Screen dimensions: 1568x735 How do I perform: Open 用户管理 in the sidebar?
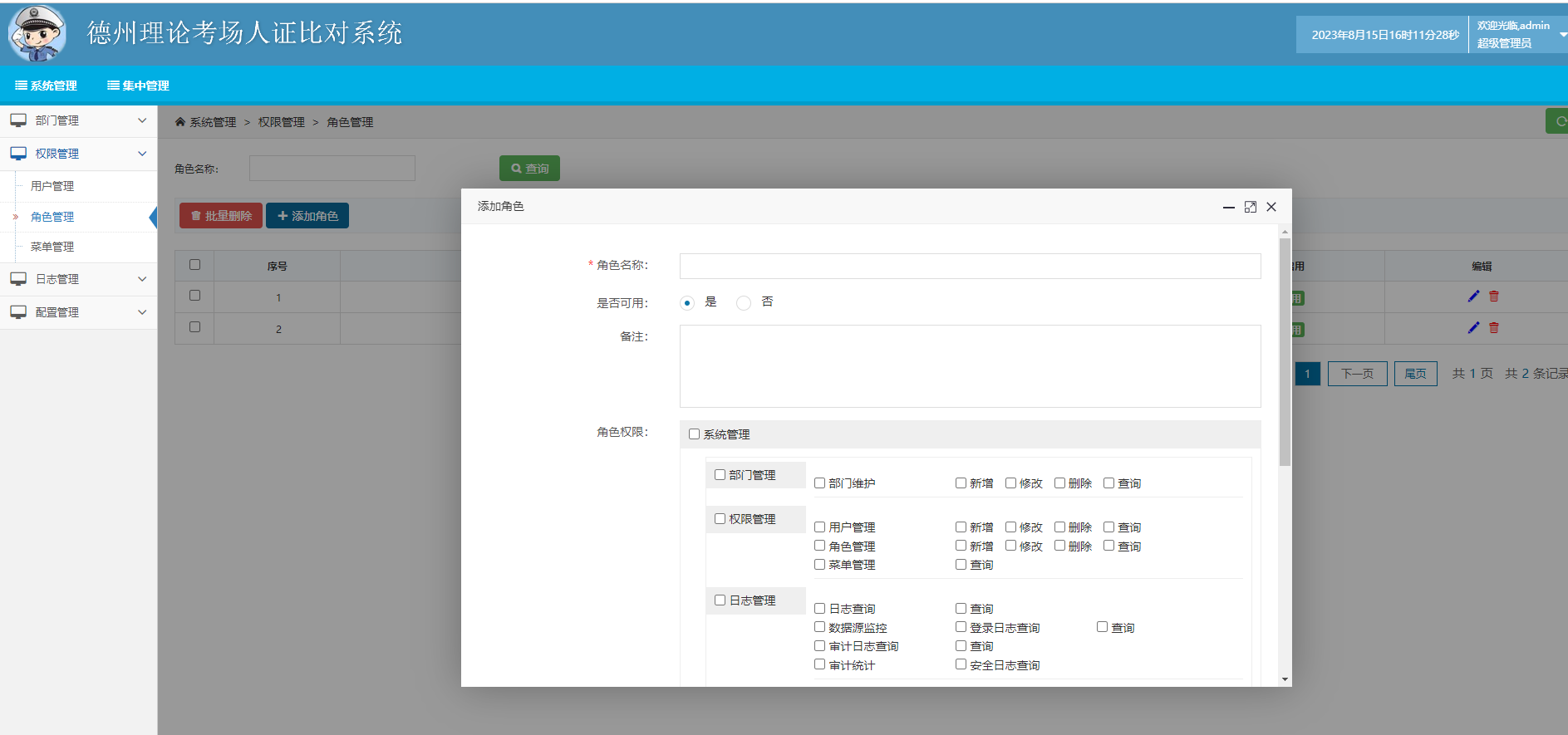[52, 186]
